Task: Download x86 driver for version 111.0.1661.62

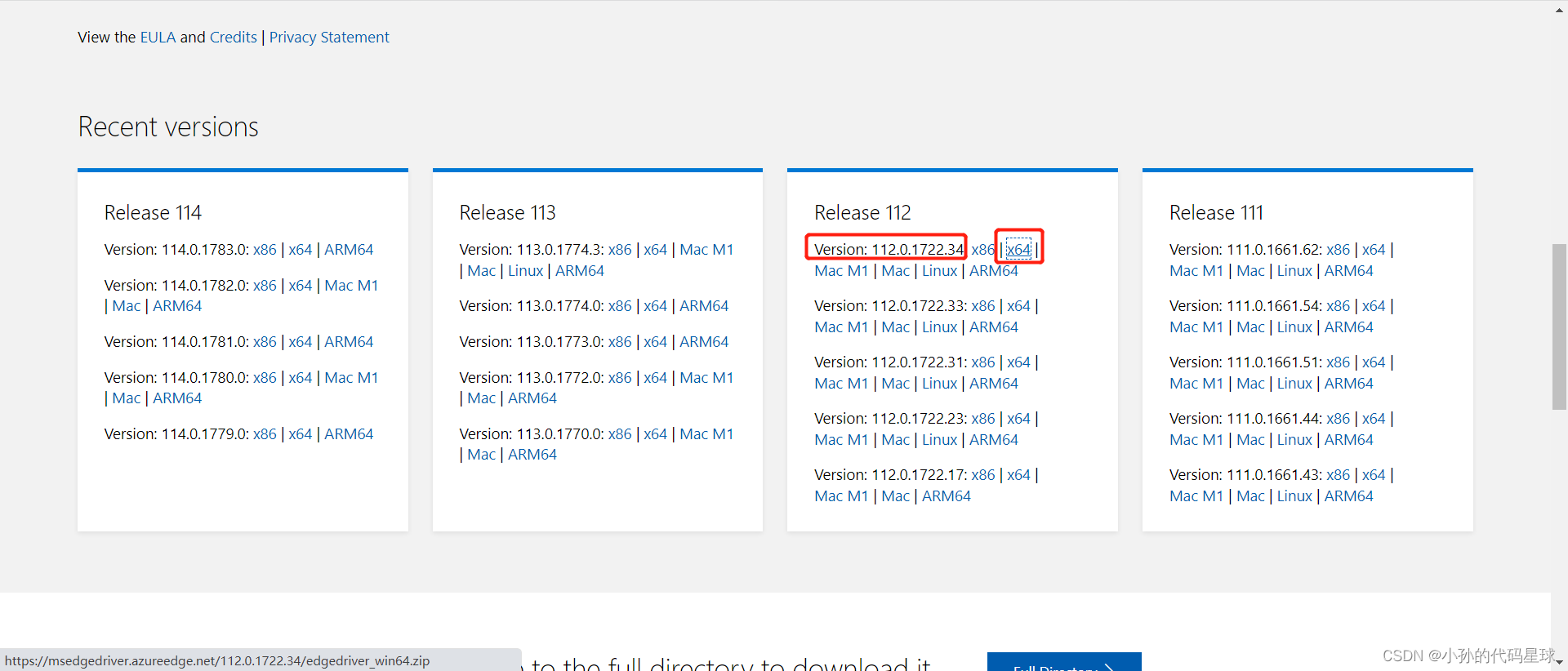Action: click(x=1339, y=250)
